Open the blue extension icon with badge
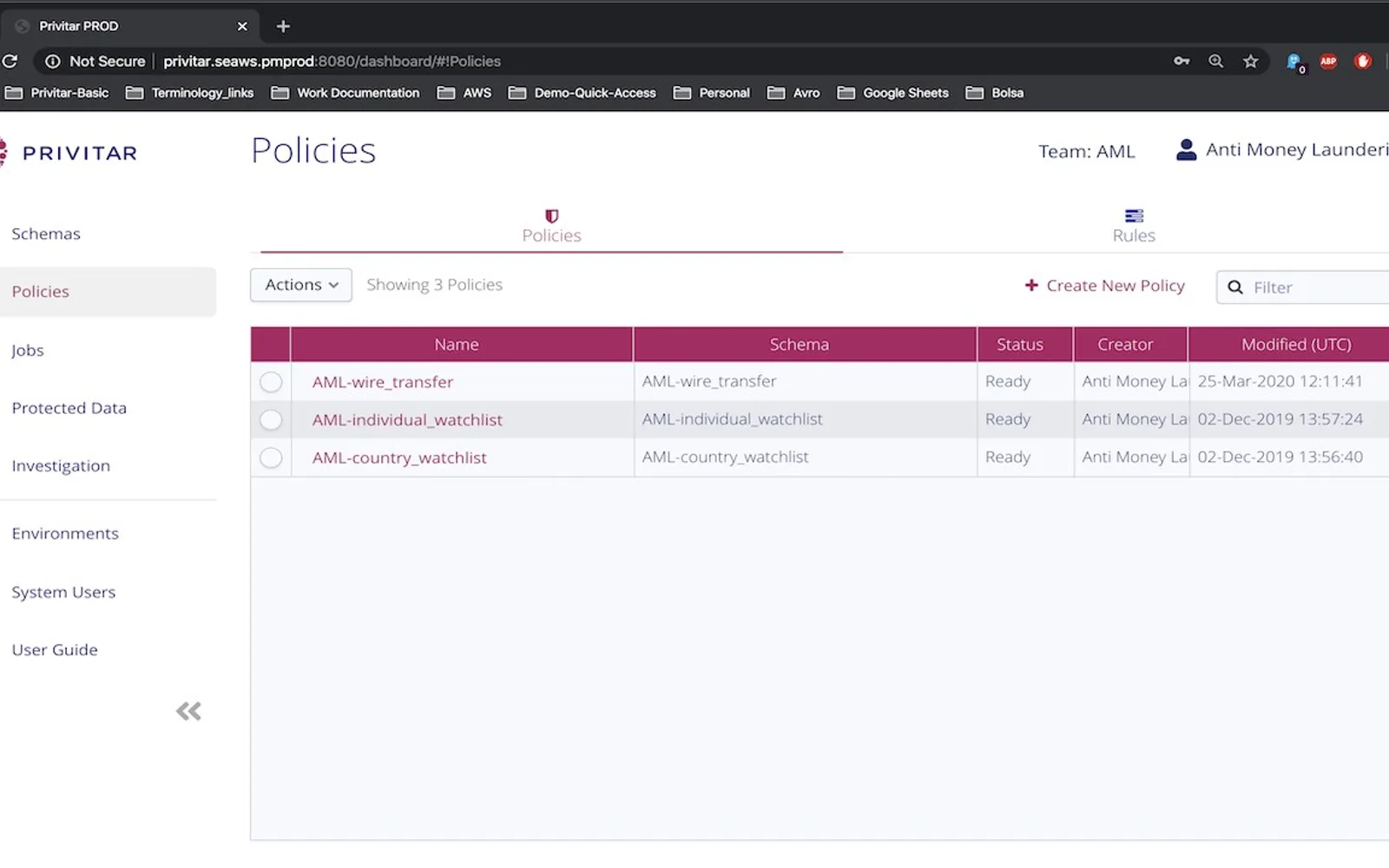 pos(1294,62)
